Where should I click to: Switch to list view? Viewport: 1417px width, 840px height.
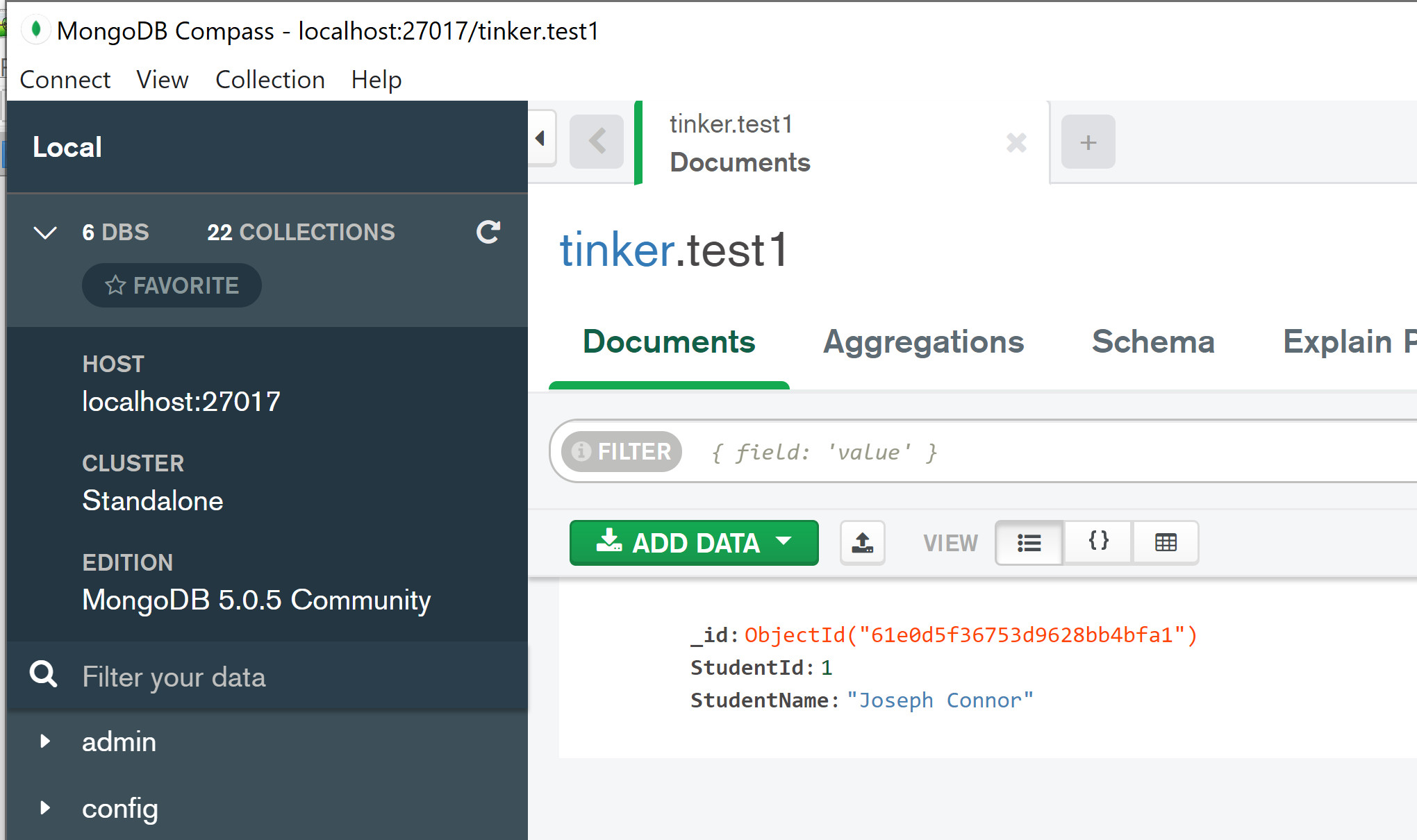[1029, 543]
